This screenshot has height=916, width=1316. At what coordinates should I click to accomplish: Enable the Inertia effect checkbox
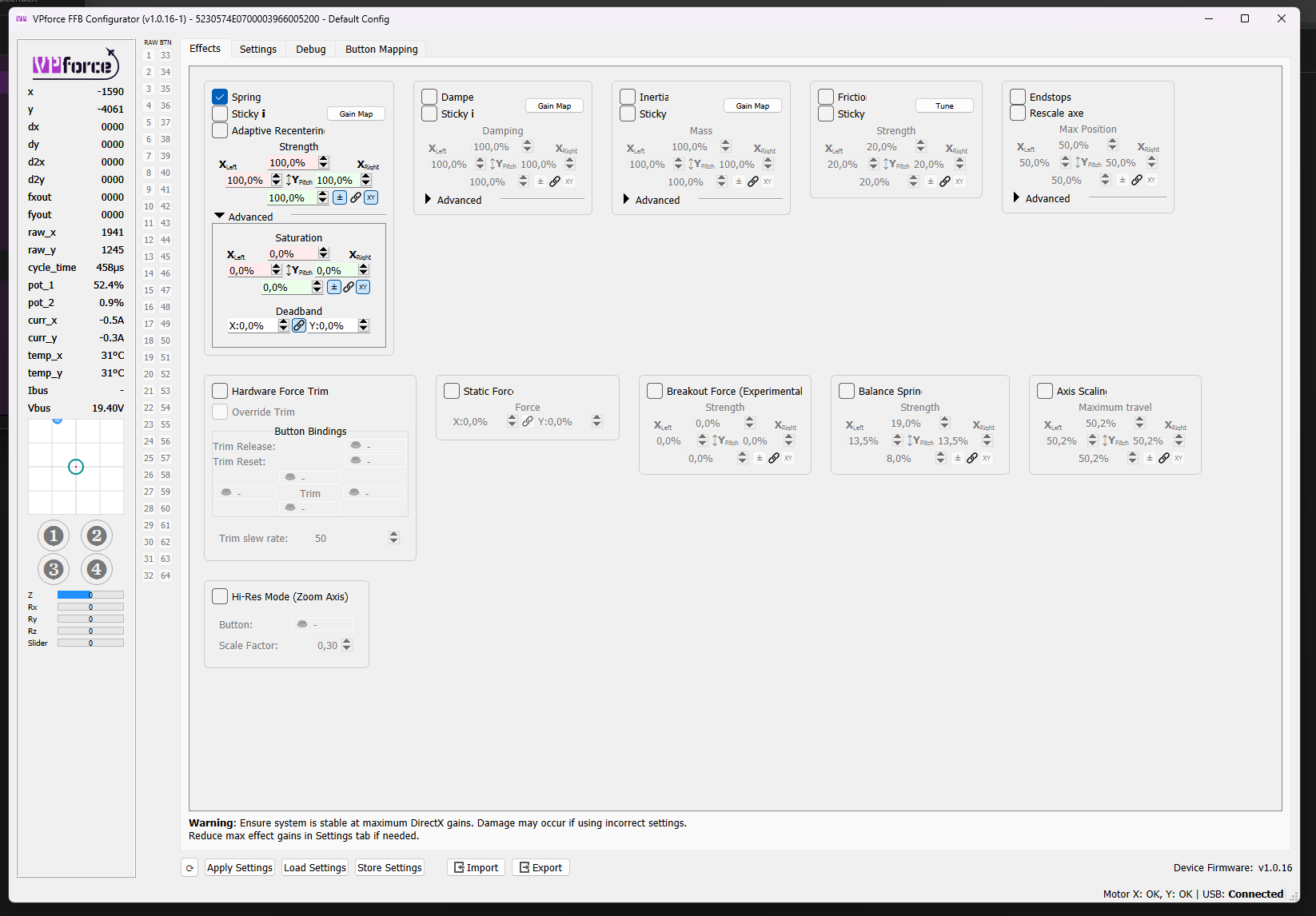628,97
